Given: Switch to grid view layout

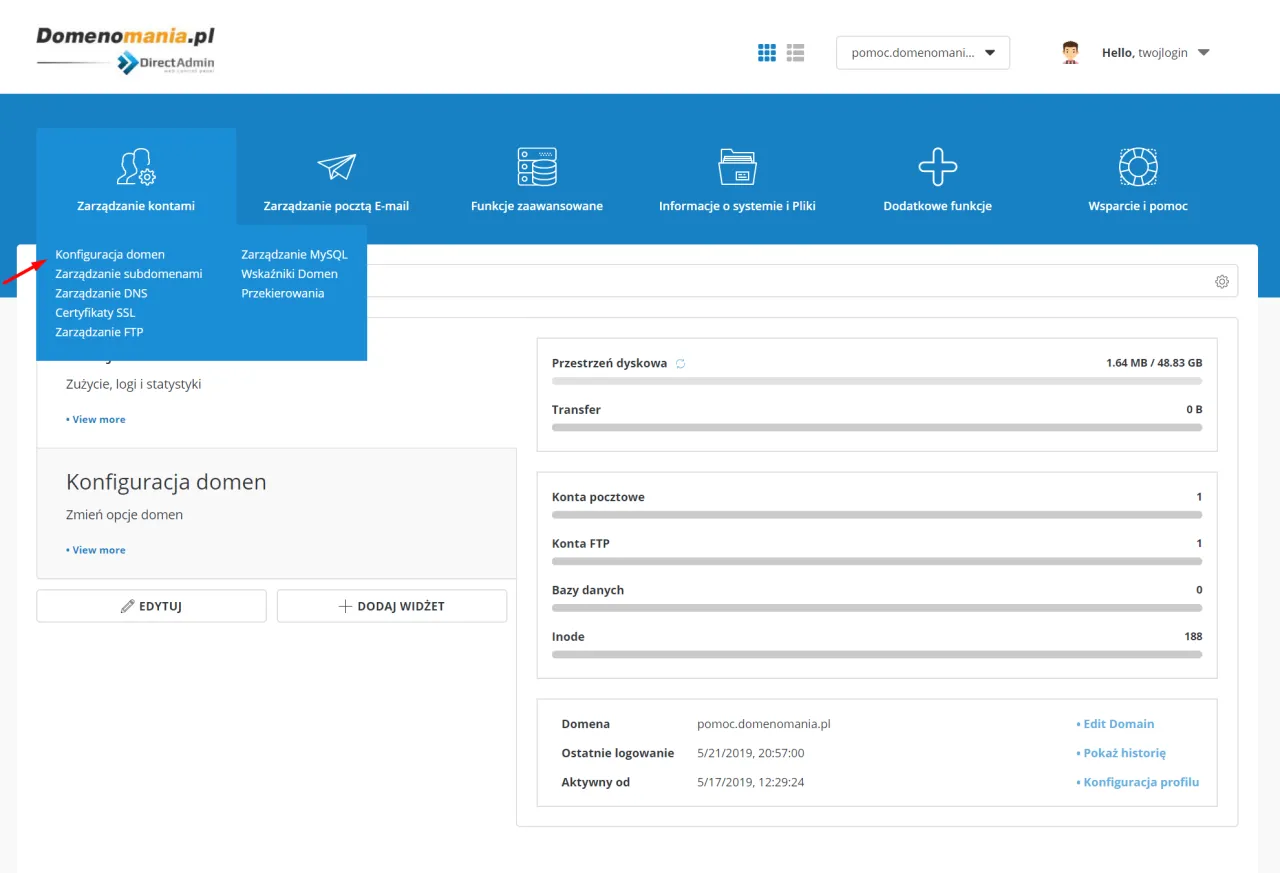Looking at the screenshot, I should (x=767, y=52).
